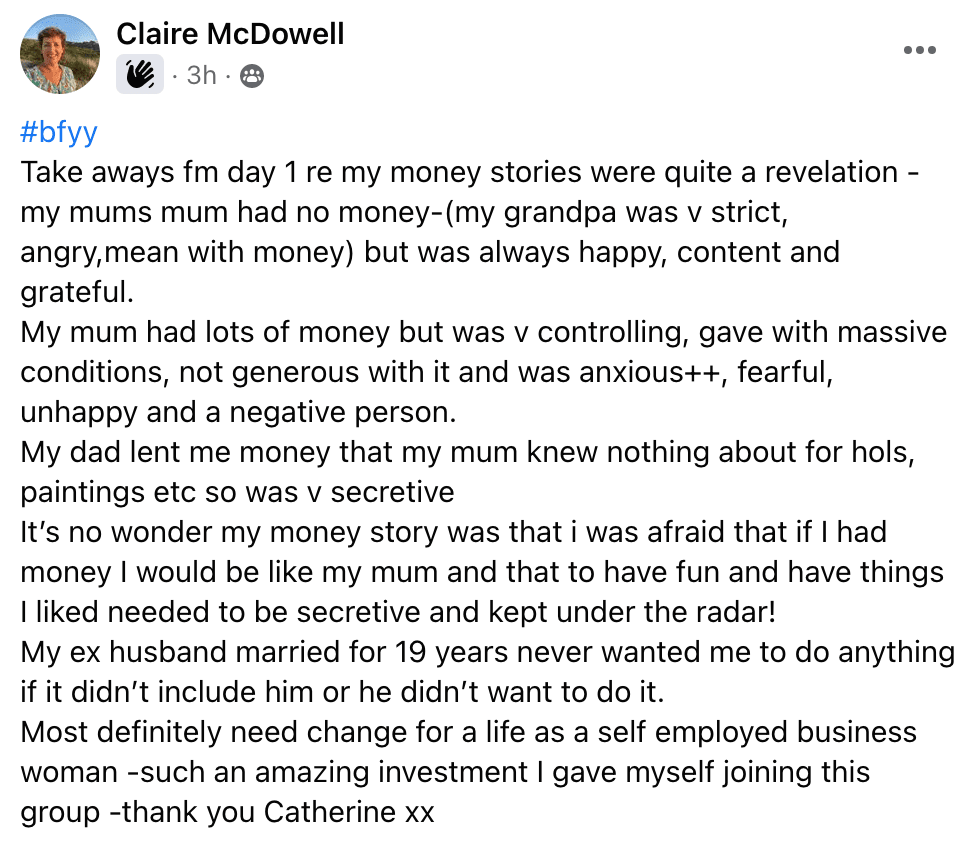Click the word "grateful." in the post
The width and height of the screenshot is (970, 856).
pyautogui.click(x=76, y=292)
